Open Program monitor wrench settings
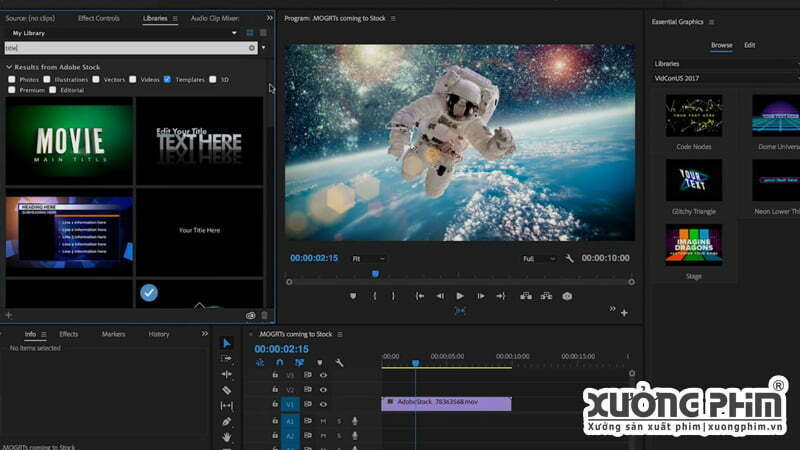 (x=570, y=258)
